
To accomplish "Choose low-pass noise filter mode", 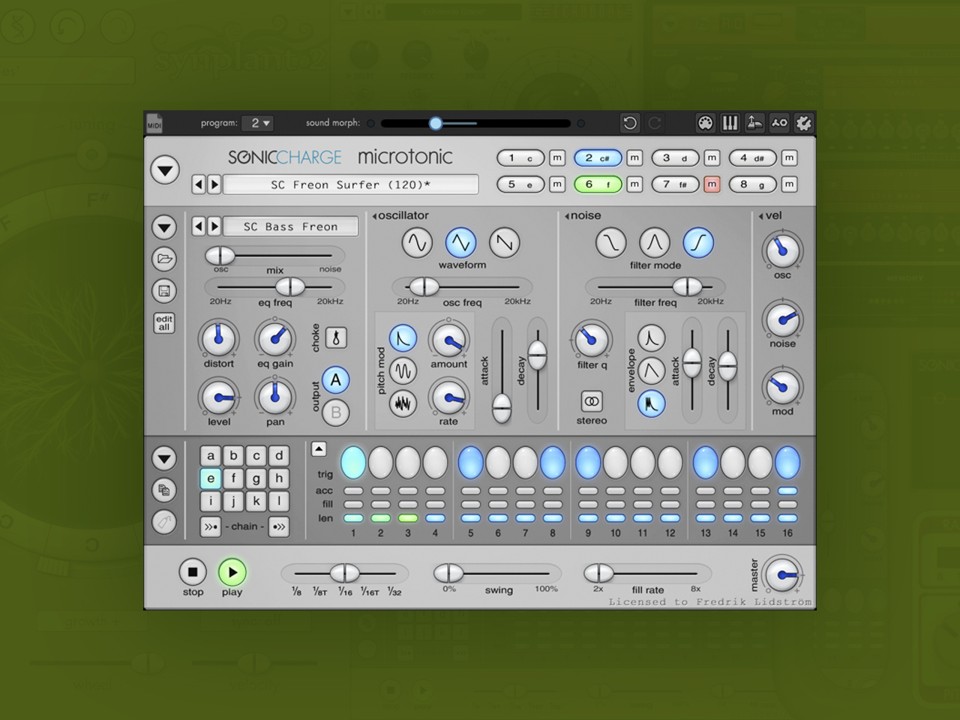I will click(611, 242).
